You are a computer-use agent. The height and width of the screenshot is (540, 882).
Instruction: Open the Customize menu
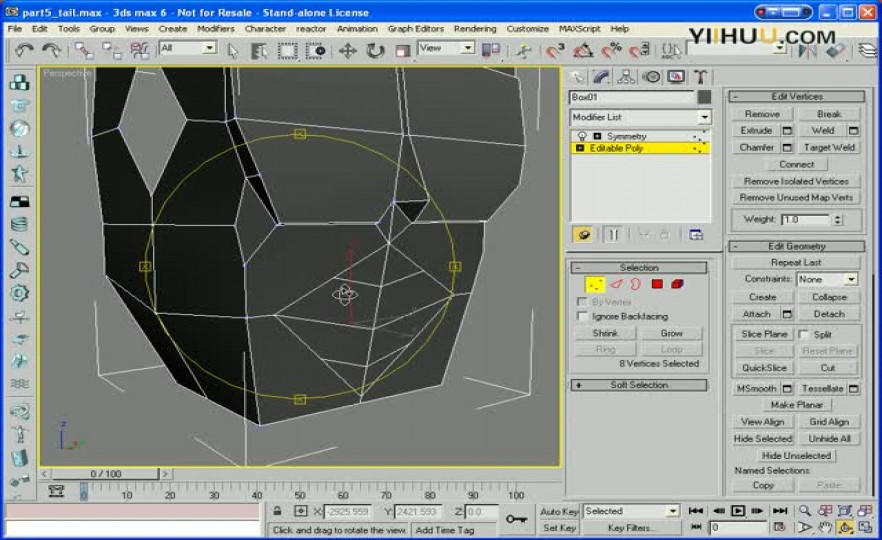528,29
